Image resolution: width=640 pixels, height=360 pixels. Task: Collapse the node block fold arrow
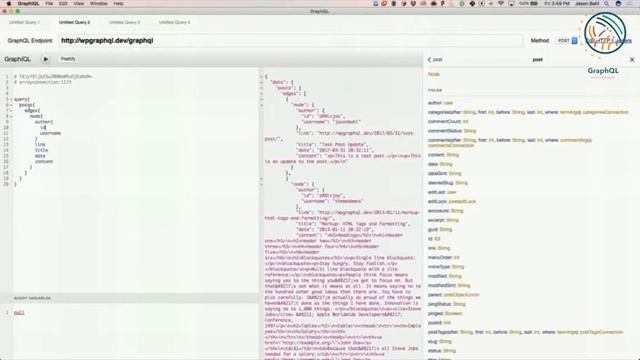coord(11,116)
